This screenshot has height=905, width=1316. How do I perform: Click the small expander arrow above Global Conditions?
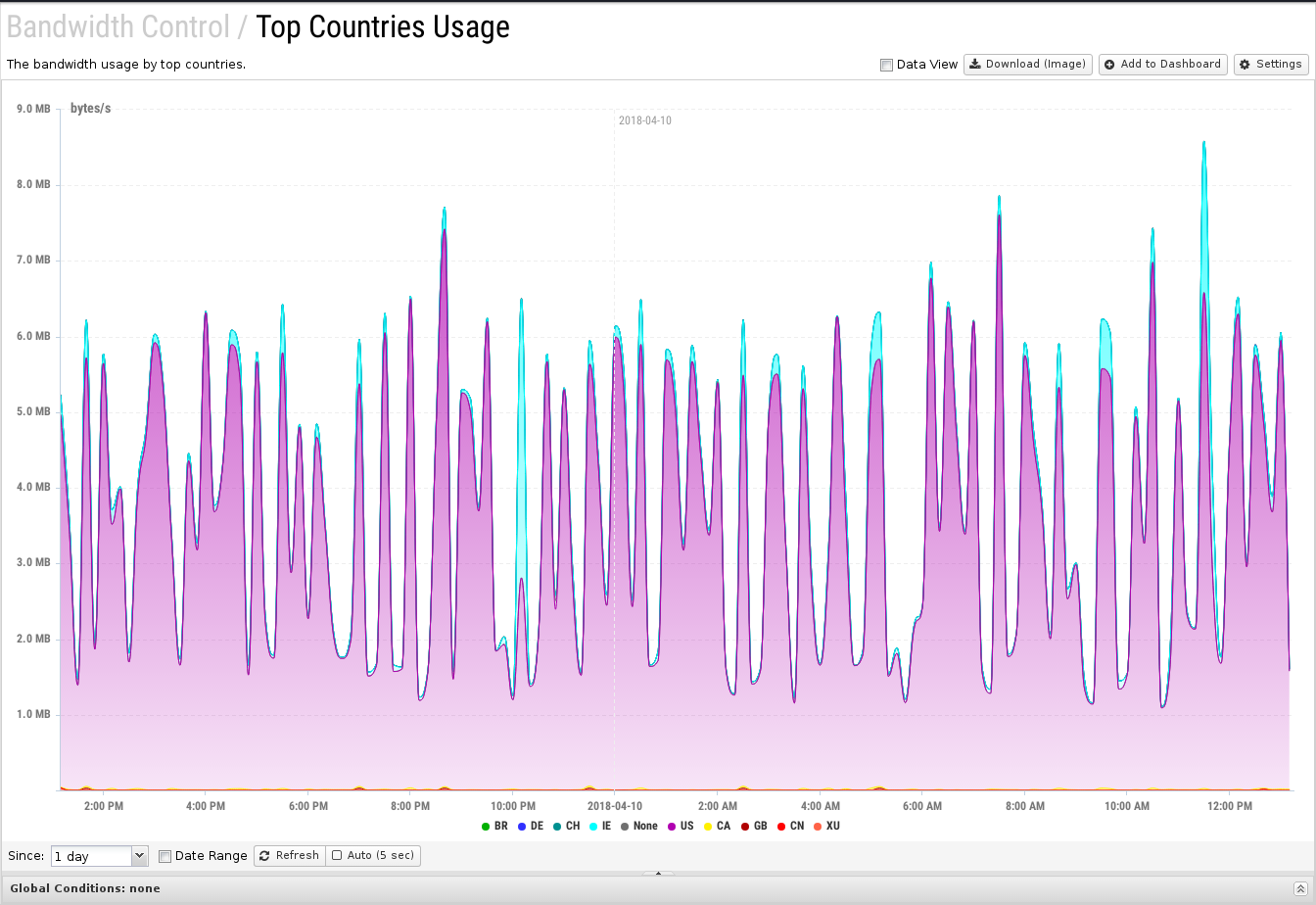click(658, 874)
